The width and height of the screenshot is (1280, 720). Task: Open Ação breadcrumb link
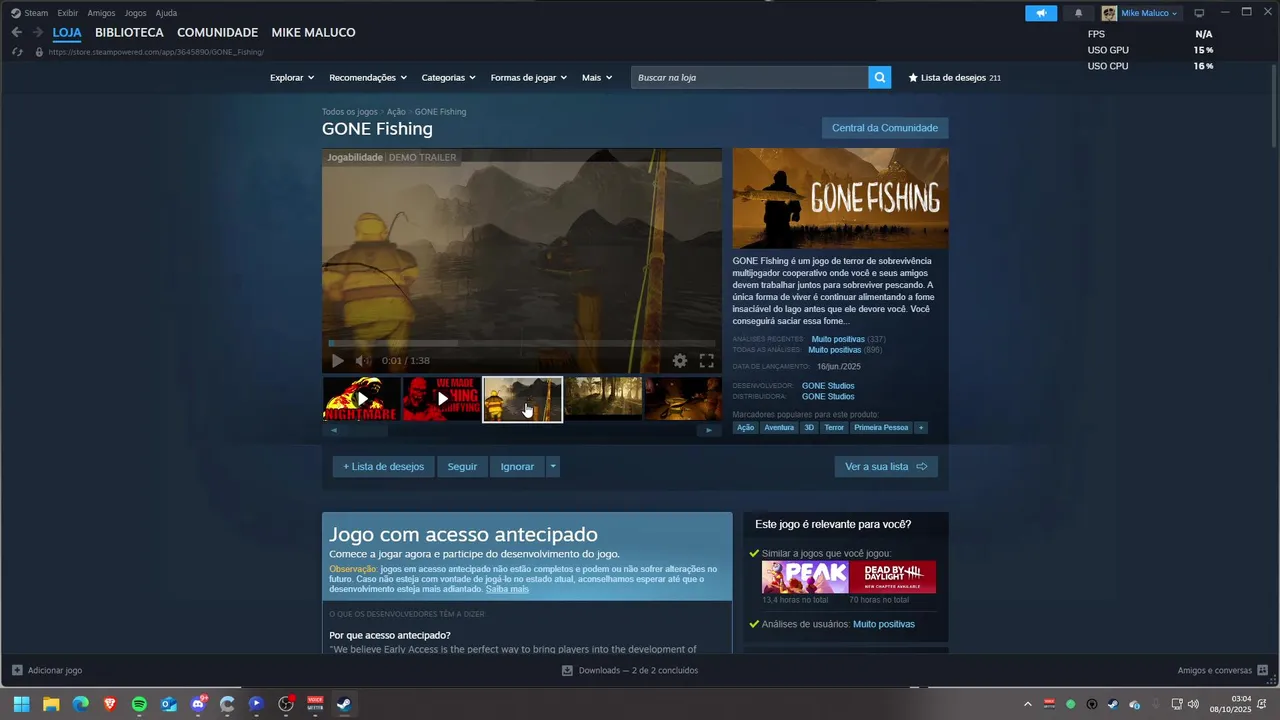click(x=396, y=112)
